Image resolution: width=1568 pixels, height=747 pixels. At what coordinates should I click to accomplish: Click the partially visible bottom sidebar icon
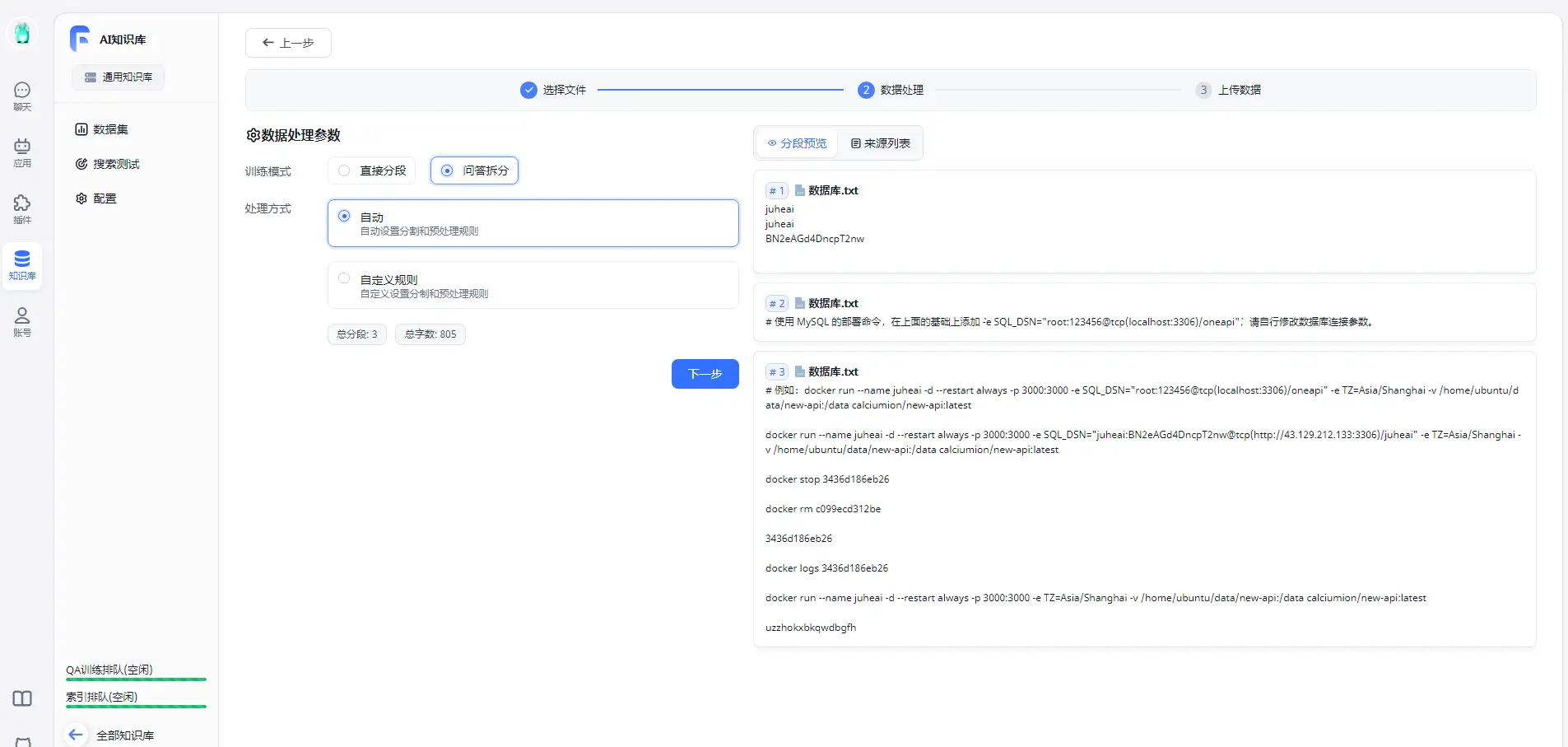pyautogui.click(x=22, y=742)
